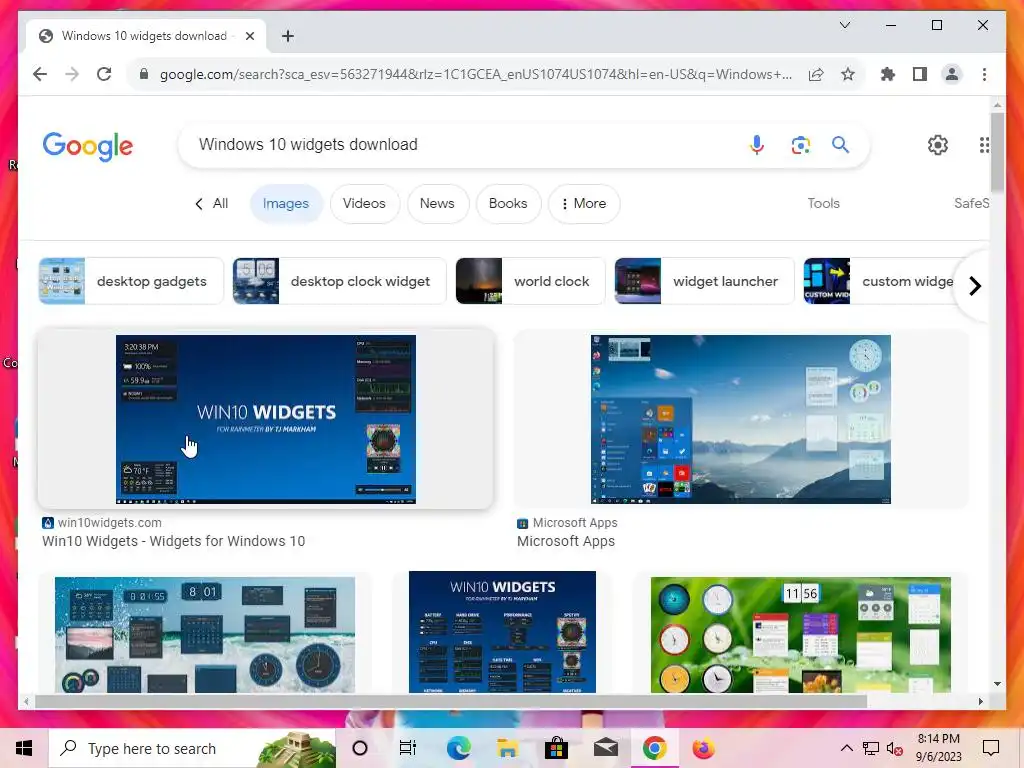
Task: Open tab search chevron in title bar
Action: (844, 25)
